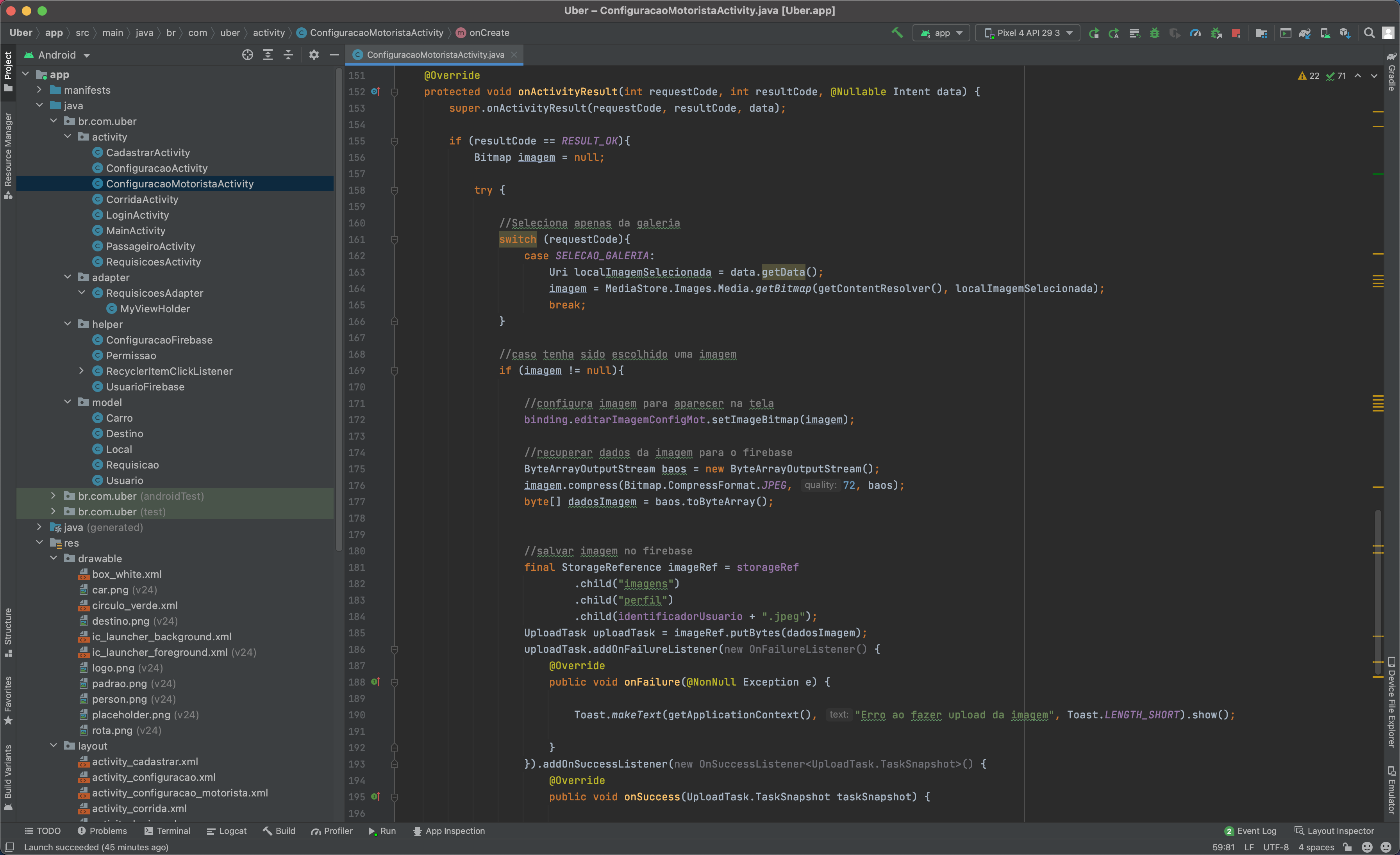The height and width of the screenshot is (855, 1400).
Task: Open the Event Log
Action: pos(1250,831)
